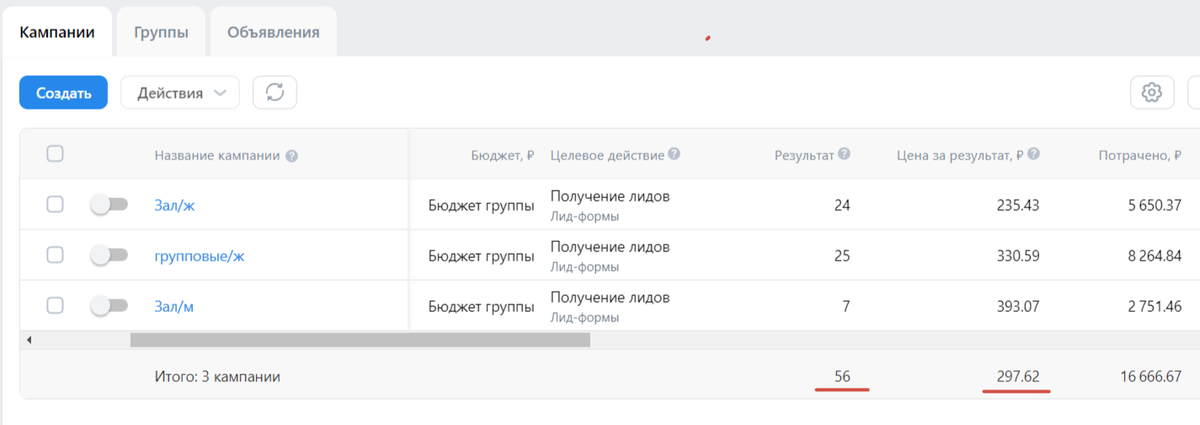The image size is (1200, 425).
Task: Open the групповые/ж campaign link
Action: 199,256
